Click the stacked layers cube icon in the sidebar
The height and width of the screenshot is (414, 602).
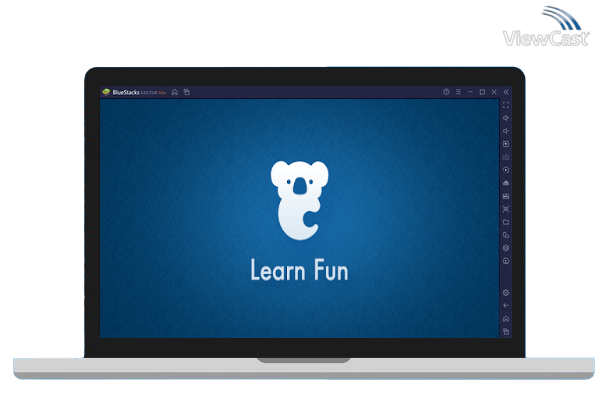506,248
